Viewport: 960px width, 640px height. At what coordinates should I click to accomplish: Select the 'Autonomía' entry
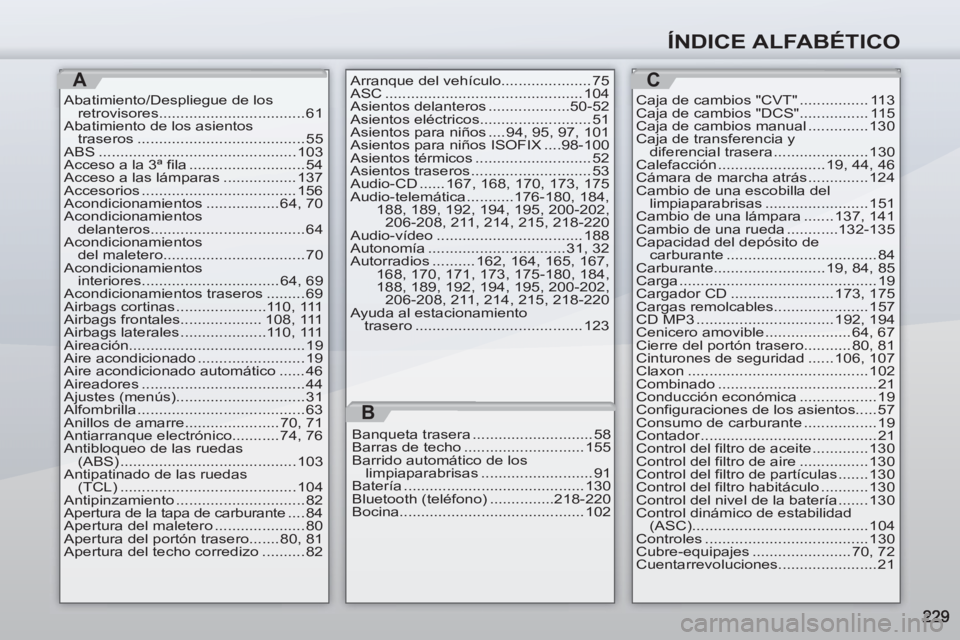[x=479, y=248]
